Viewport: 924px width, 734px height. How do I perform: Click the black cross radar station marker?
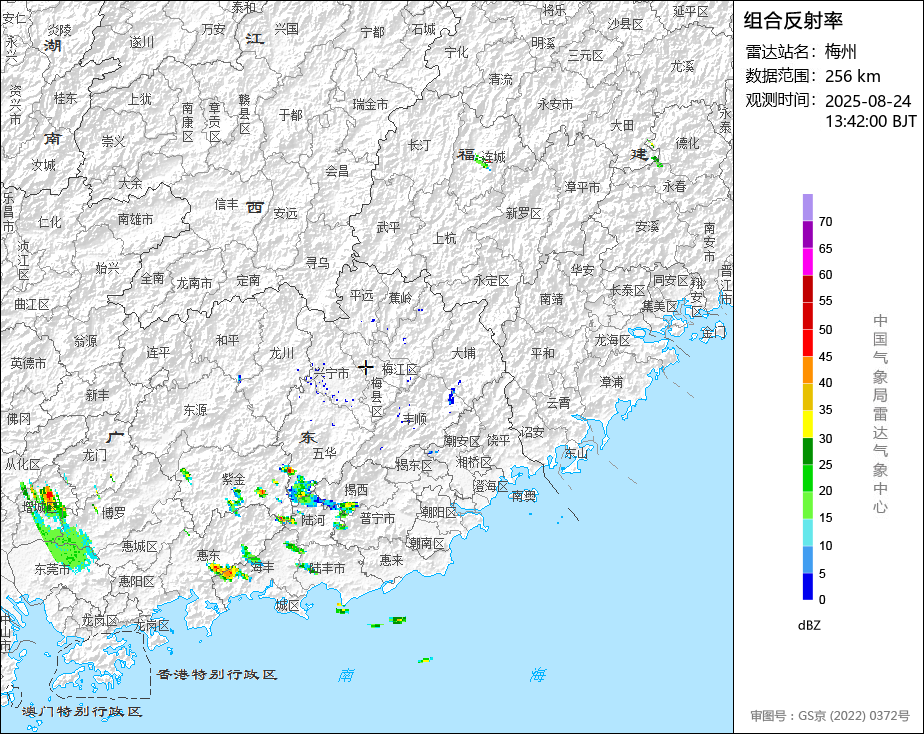tap(365, 368)
